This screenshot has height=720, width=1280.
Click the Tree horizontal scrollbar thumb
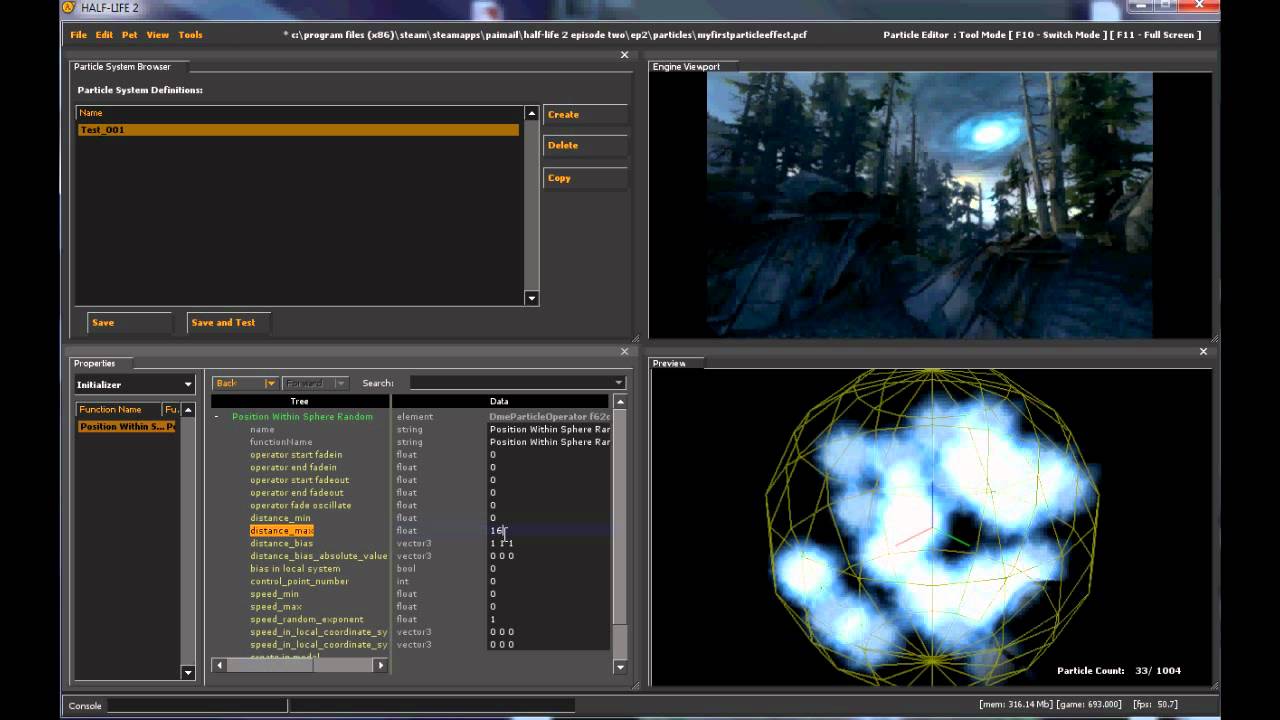268,665
